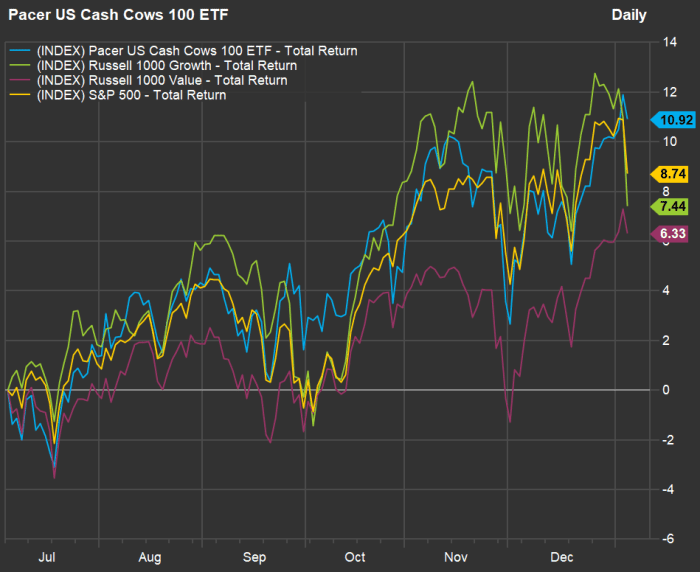
Task: Click the Oct label on time axis
Action: [x=355, y=556]
